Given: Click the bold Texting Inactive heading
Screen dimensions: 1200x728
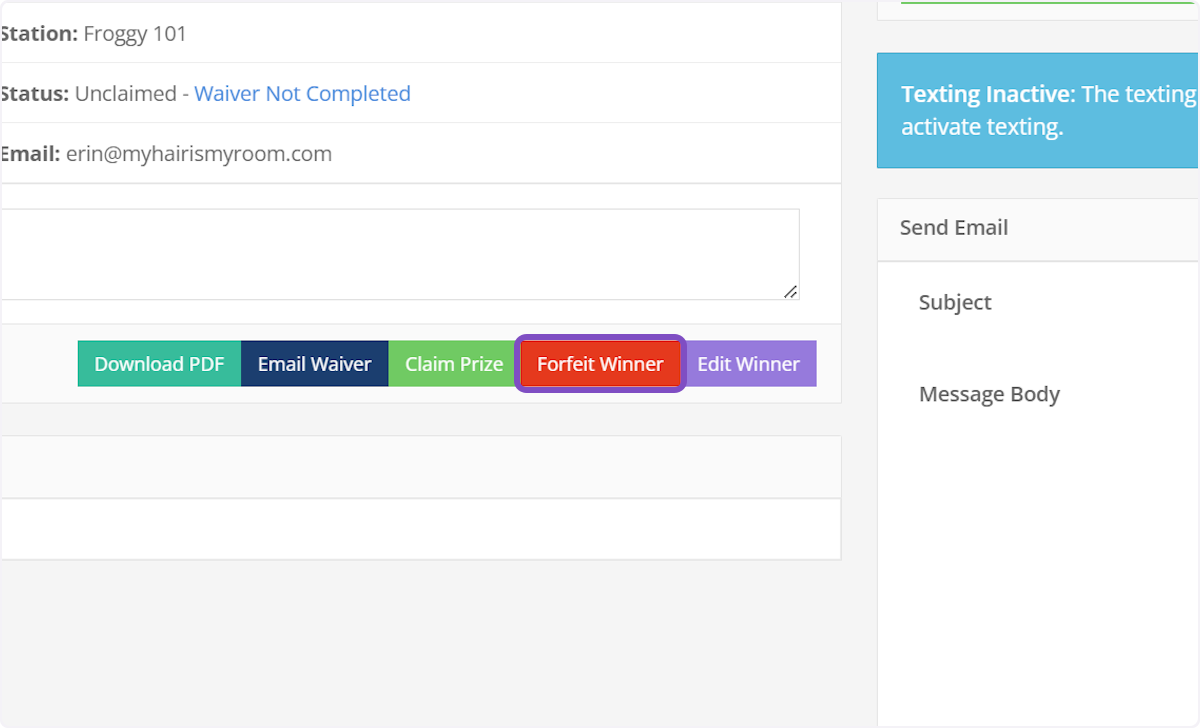Looking at the screenshot, I should (985, 95).
